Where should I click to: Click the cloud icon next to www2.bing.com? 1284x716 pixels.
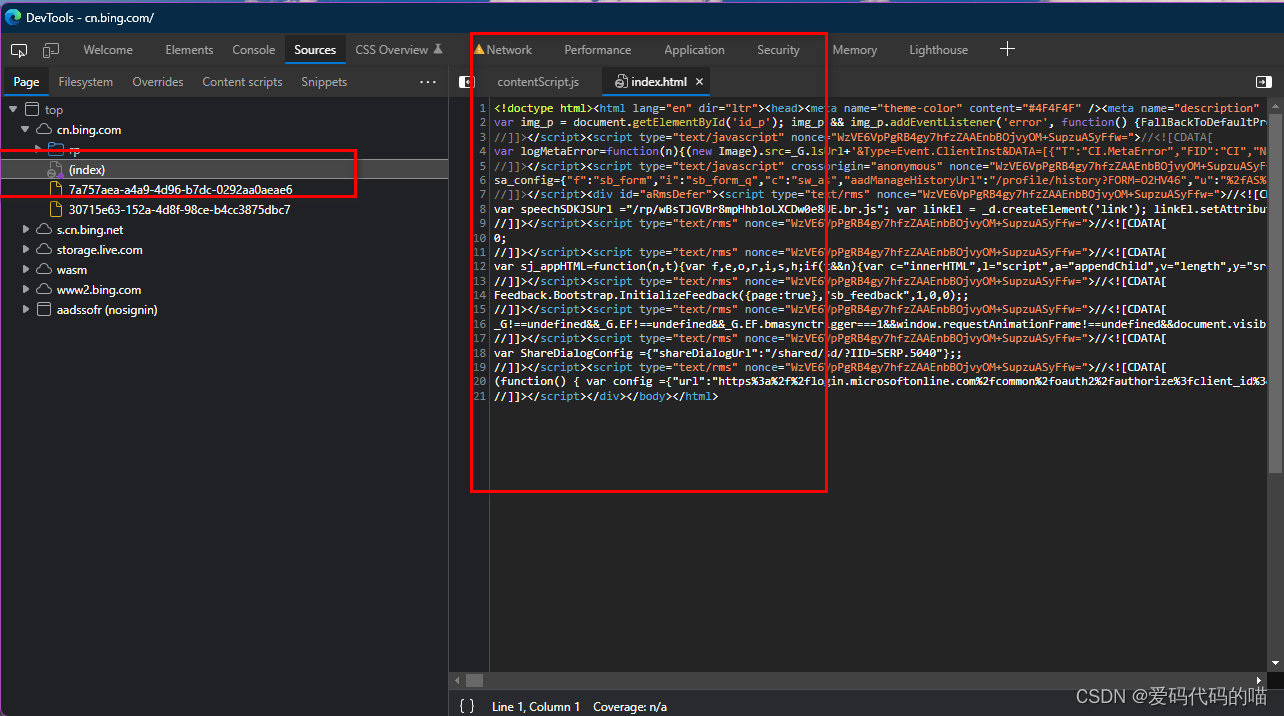[44, 290]
